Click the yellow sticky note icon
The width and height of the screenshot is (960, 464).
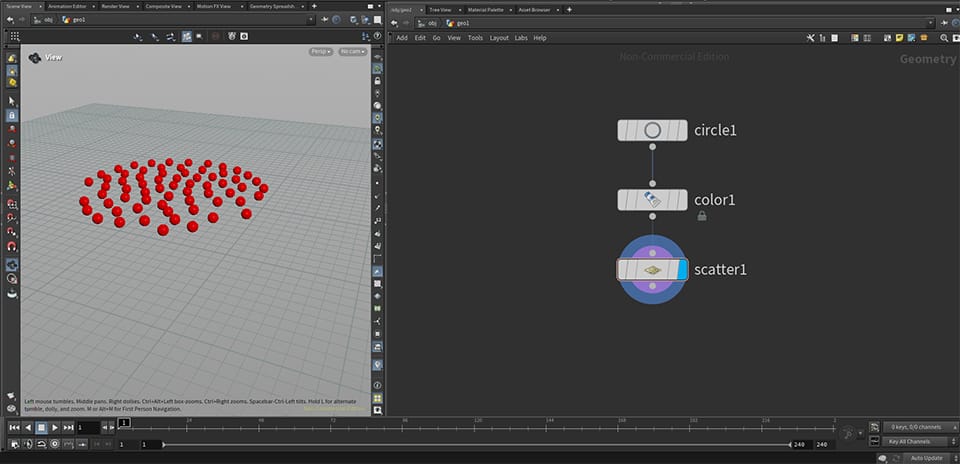point(900,38)
